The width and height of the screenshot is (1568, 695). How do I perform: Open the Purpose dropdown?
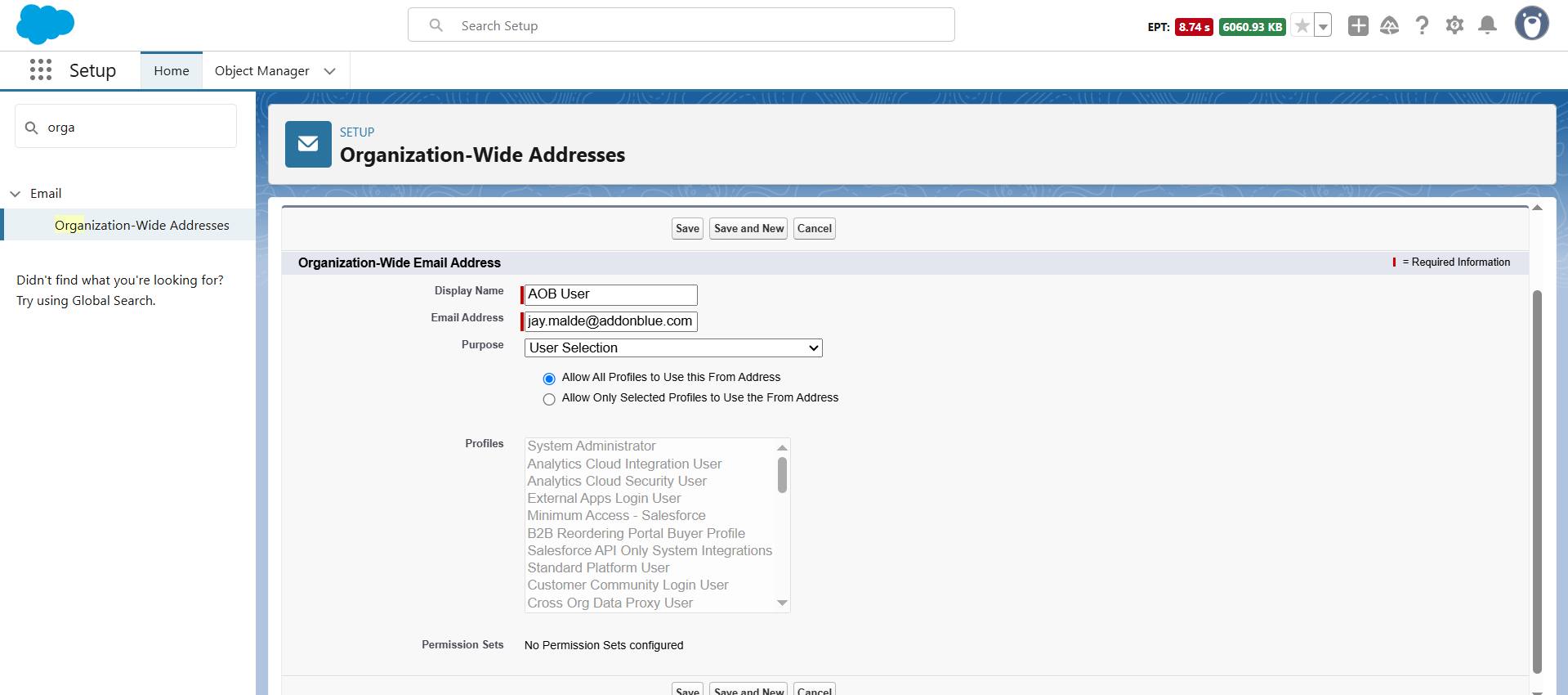[673, 347]
